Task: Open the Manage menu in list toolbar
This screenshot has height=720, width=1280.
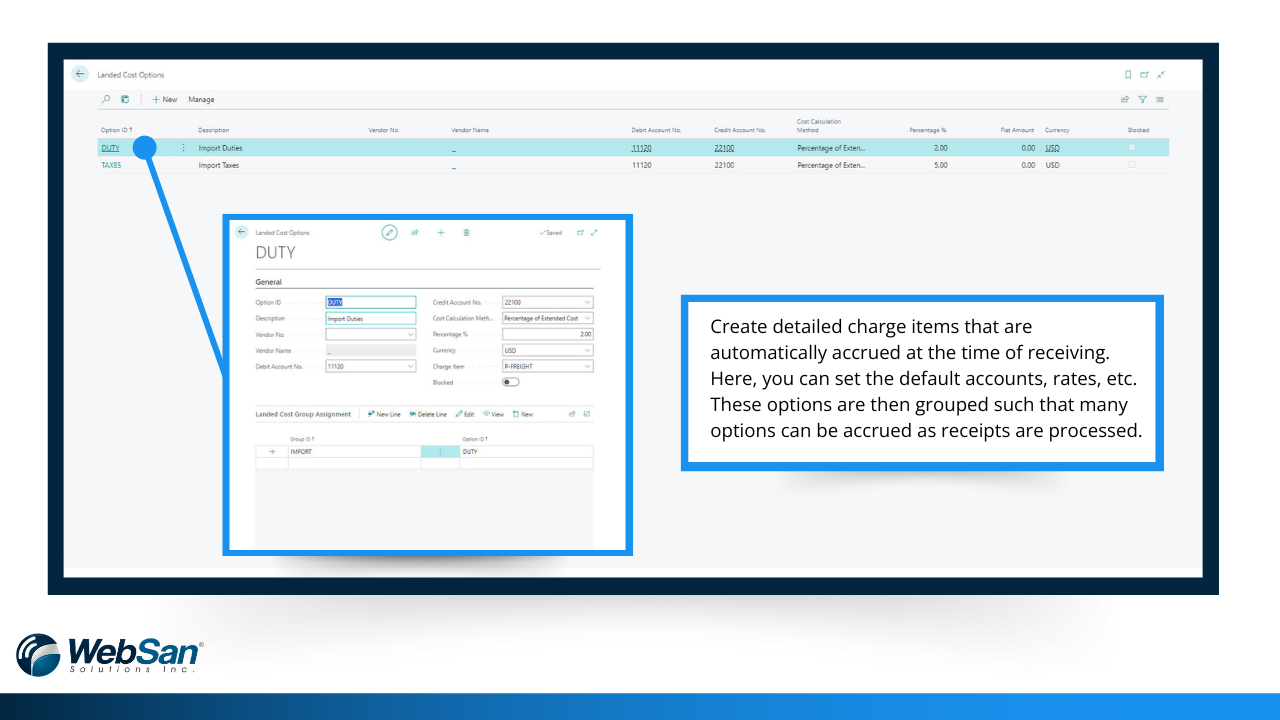Action: pos(201,99)
